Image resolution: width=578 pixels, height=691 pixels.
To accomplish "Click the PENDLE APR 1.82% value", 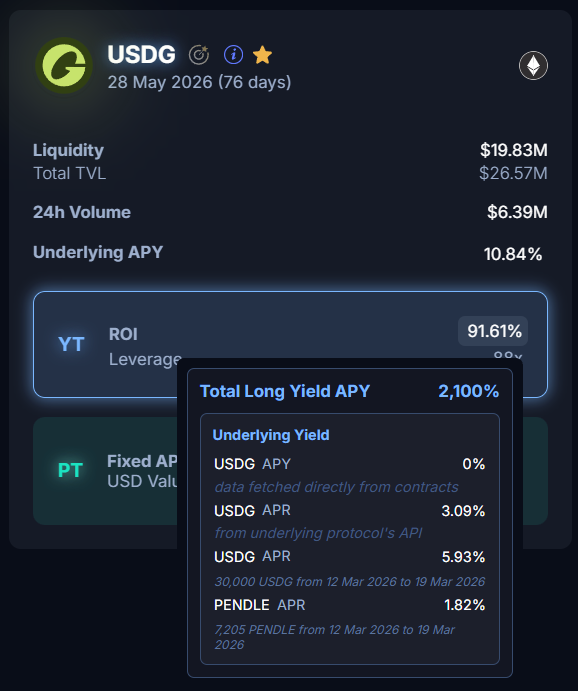I will coord(465,605).
